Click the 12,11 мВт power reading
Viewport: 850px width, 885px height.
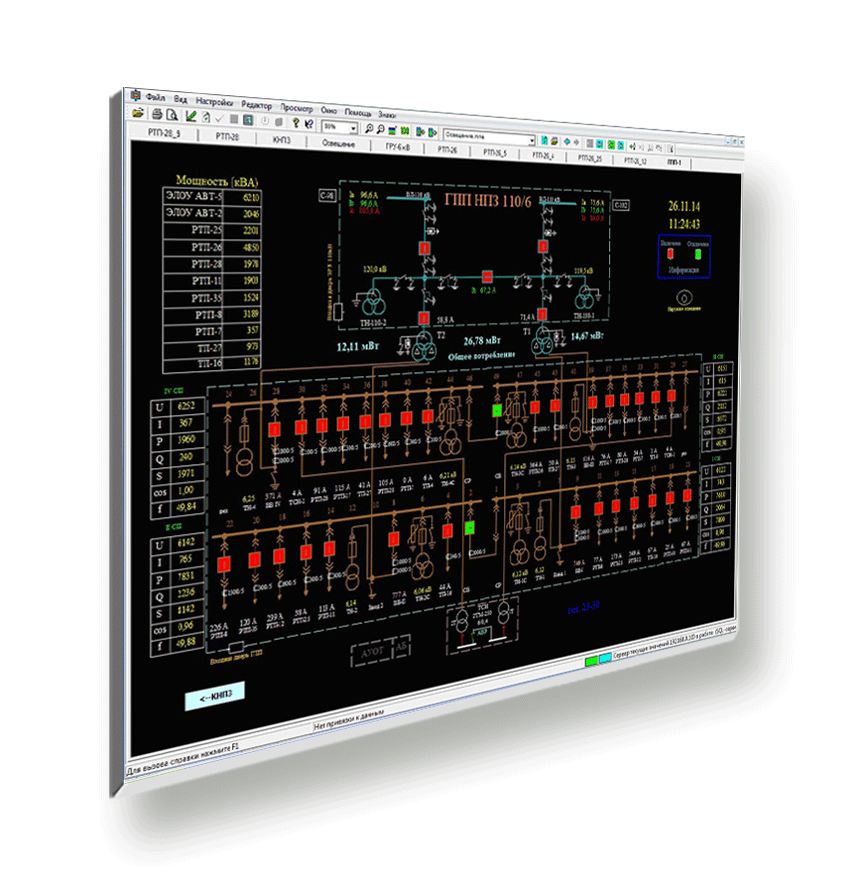coord(358,347)
